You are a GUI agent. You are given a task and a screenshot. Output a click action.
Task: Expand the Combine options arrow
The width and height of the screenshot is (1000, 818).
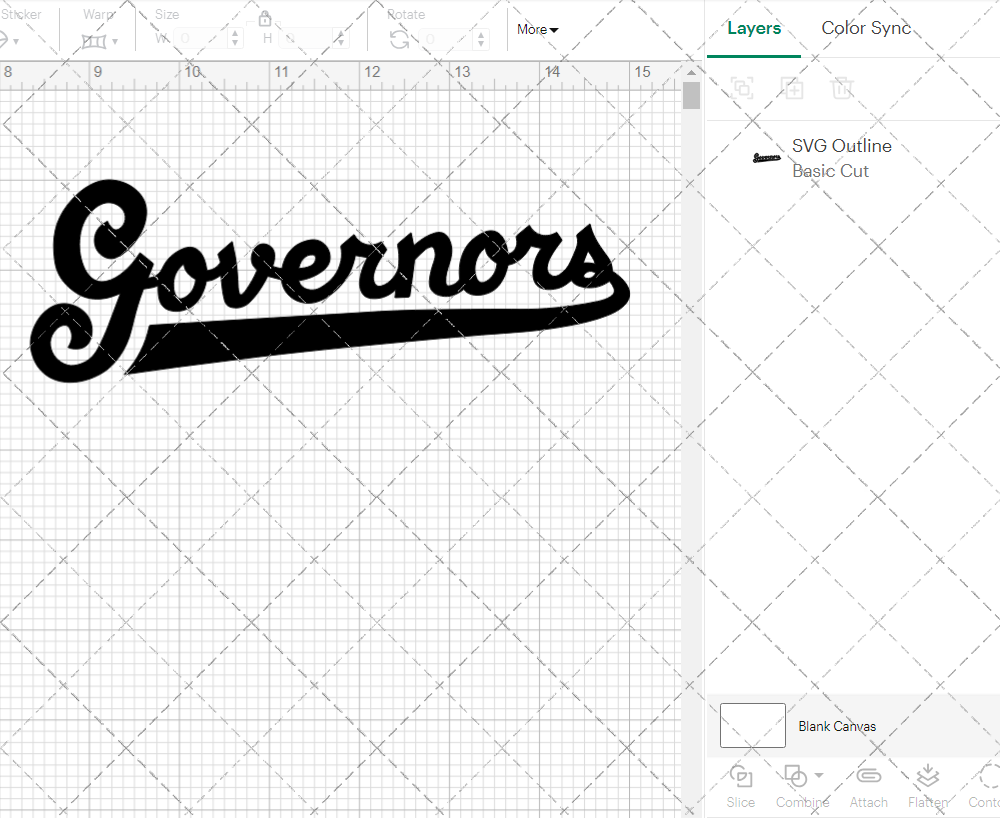coord(818,774)
